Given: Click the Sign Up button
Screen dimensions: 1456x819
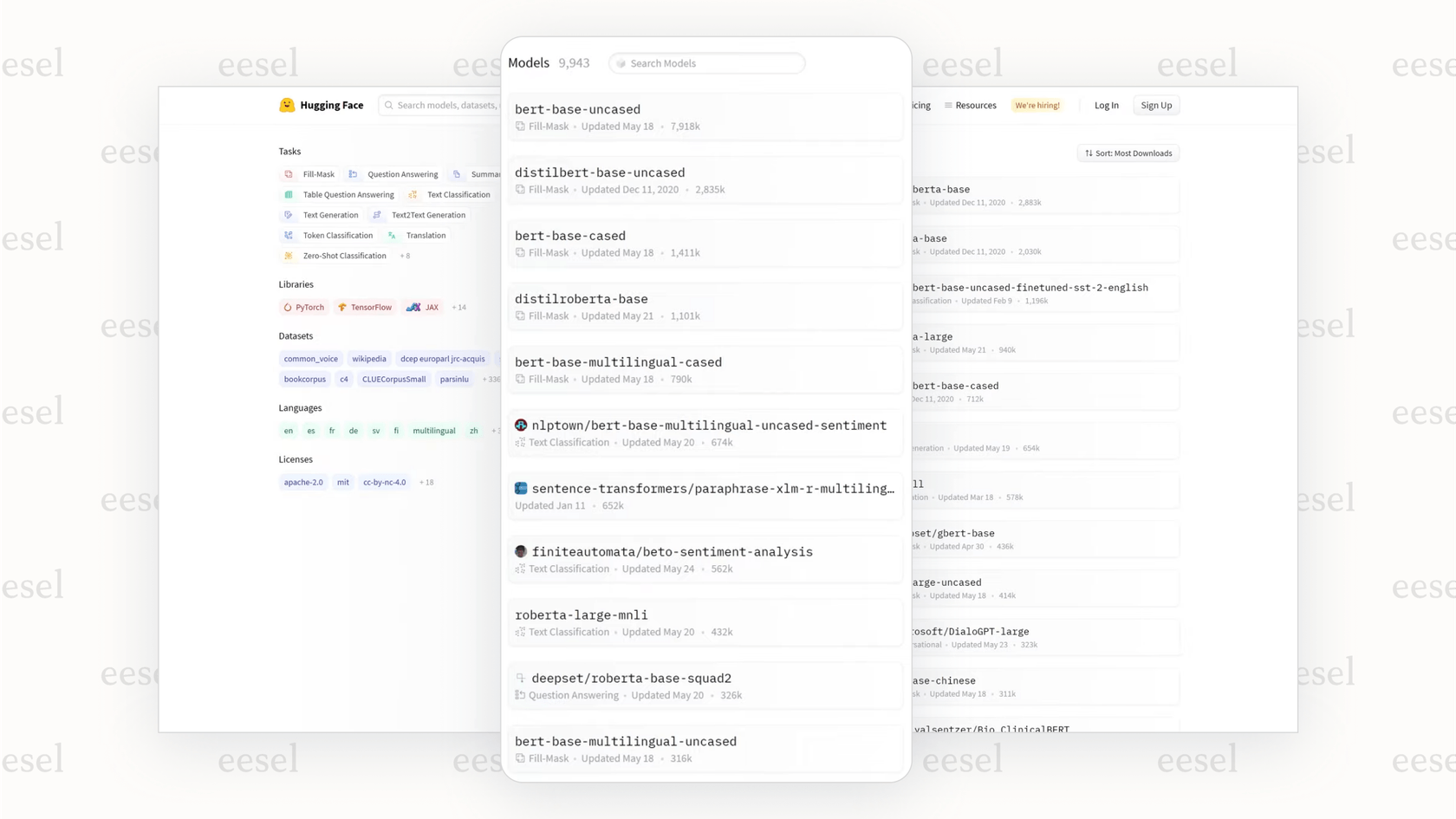Looking at the screenshot, I should (x=1156, y=105).
